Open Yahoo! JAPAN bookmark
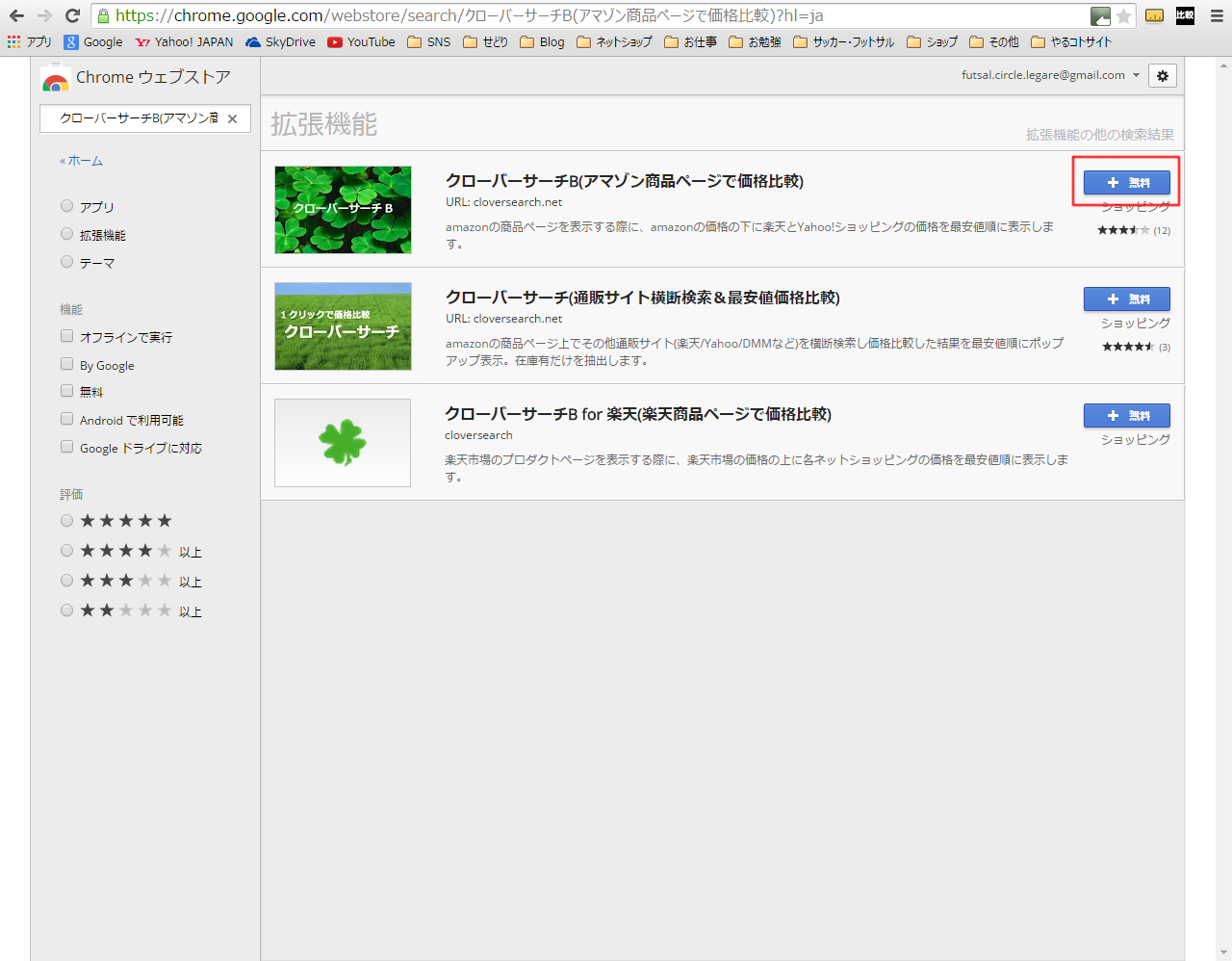1232x961 pixels. pos(184,42)
